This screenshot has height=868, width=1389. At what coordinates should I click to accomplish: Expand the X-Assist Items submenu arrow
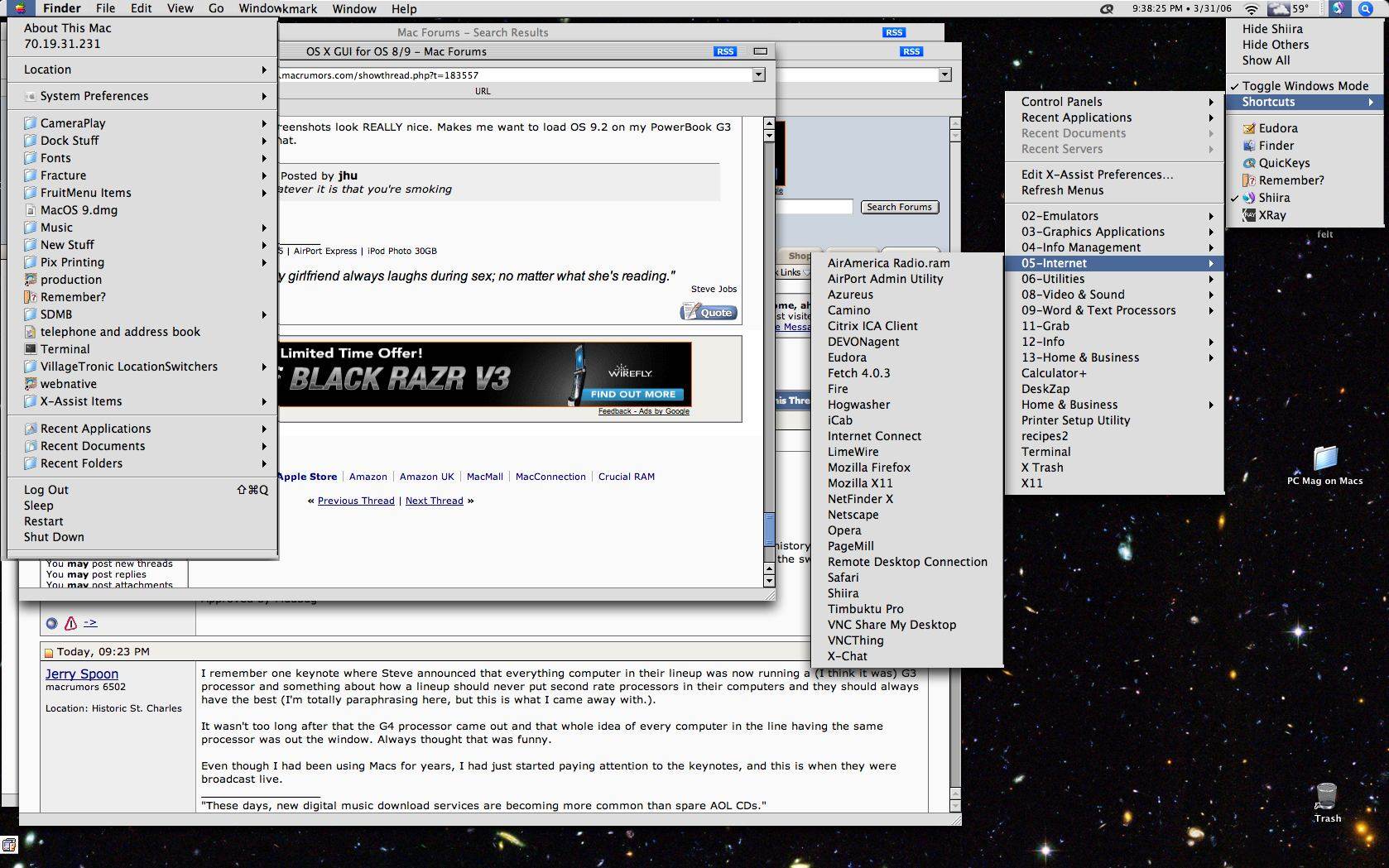pyautogui.click(x=264, y=401)
